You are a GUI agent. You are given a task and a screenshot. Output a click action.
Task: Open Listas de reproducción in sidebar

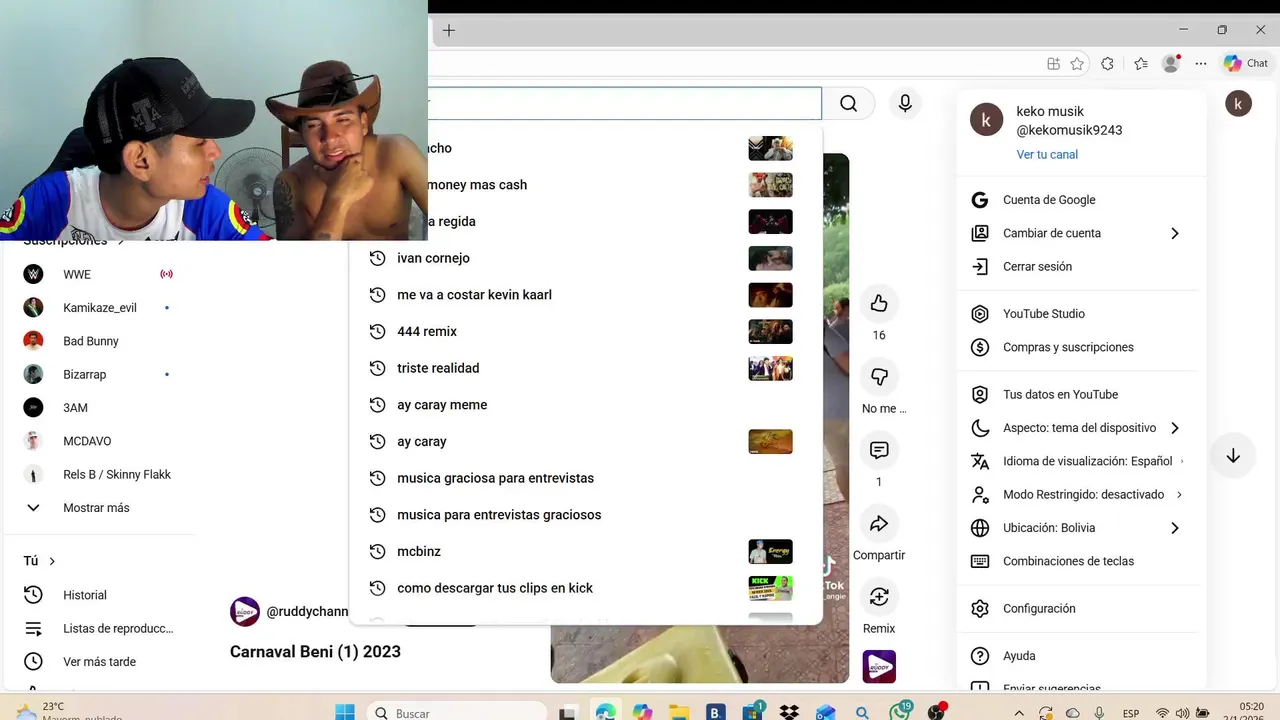tap(98, 628)
